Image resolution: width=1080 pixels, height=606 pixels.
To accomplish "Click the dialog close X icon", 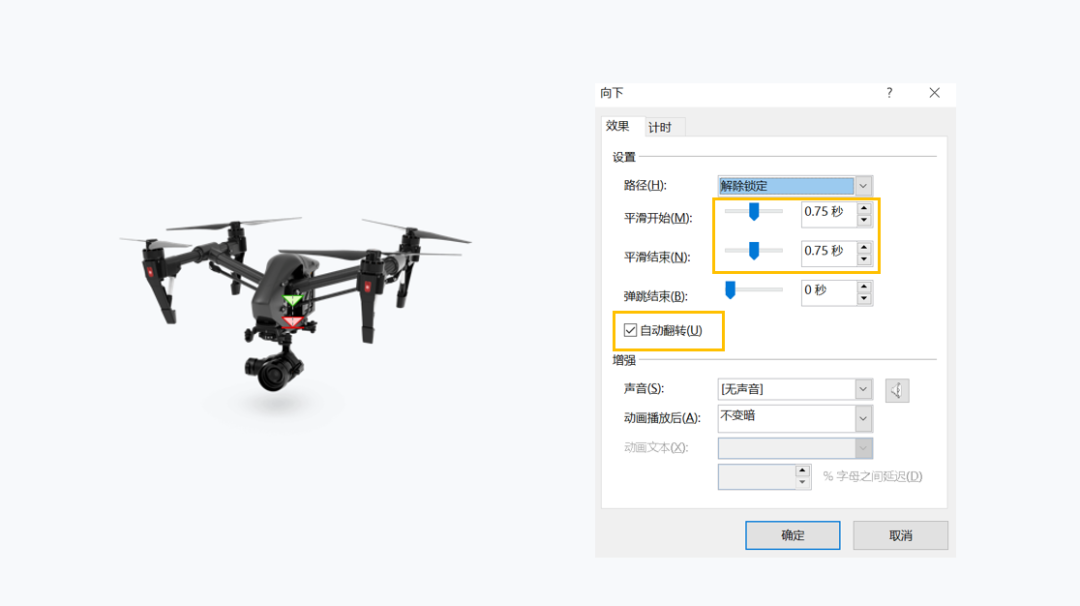I will pyautogui.click(x=934, y=92).
